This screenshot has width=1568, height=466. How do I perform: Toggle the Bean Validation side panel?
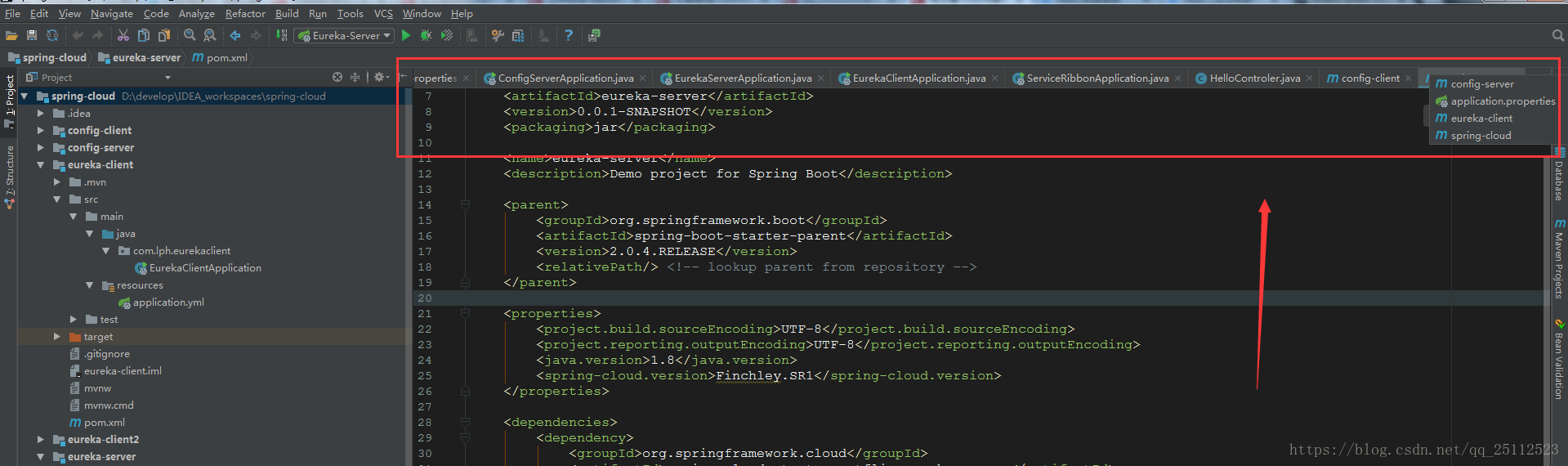click(x=1559, y=358)
